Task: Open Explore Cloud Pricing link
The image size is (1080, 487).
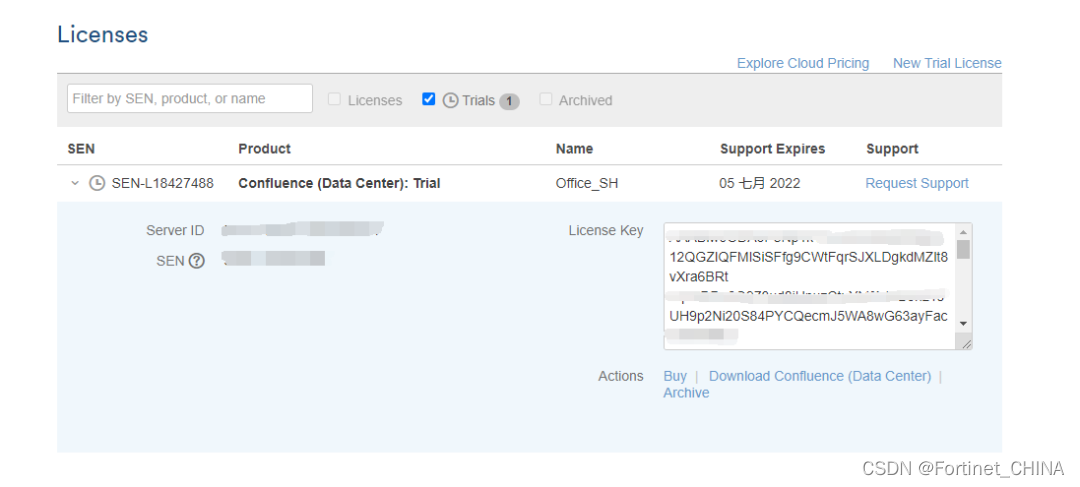Action: point(803,63)
